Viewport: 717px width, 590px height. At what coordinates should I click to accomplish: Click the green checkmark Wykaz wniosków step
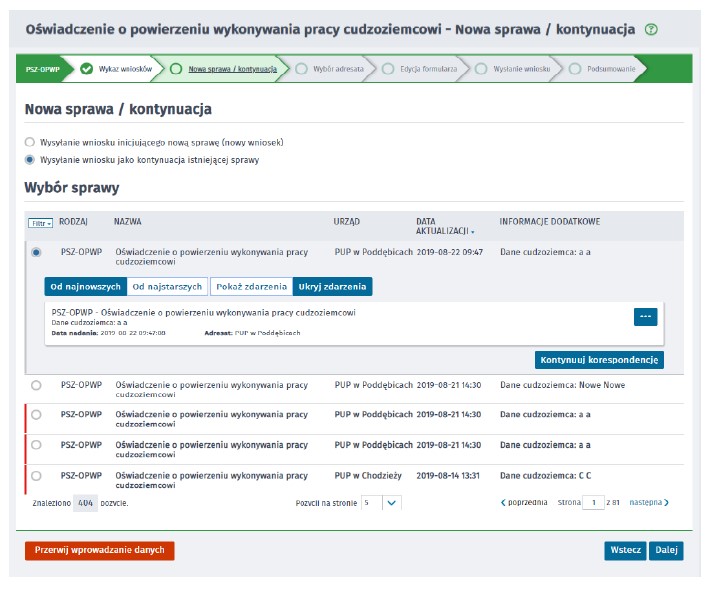pos(86,69)
